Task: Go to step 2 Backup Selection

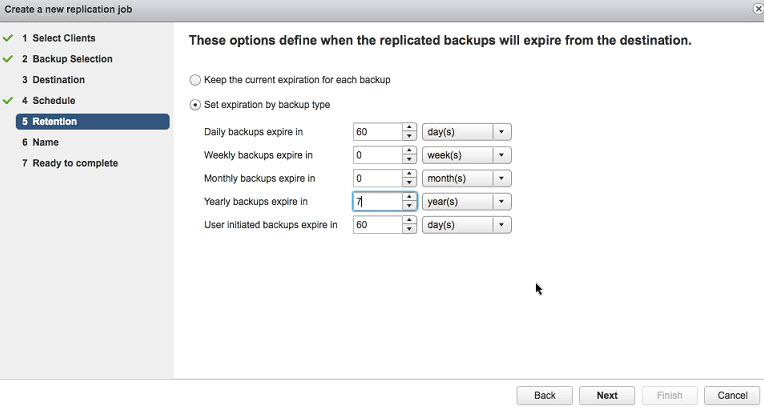Action: tap(71, 59)
